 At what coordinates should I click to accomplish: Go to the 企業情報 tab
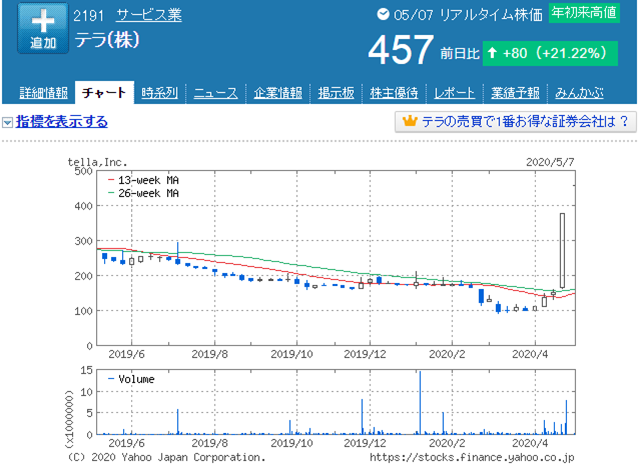click(x=278, y=93)
